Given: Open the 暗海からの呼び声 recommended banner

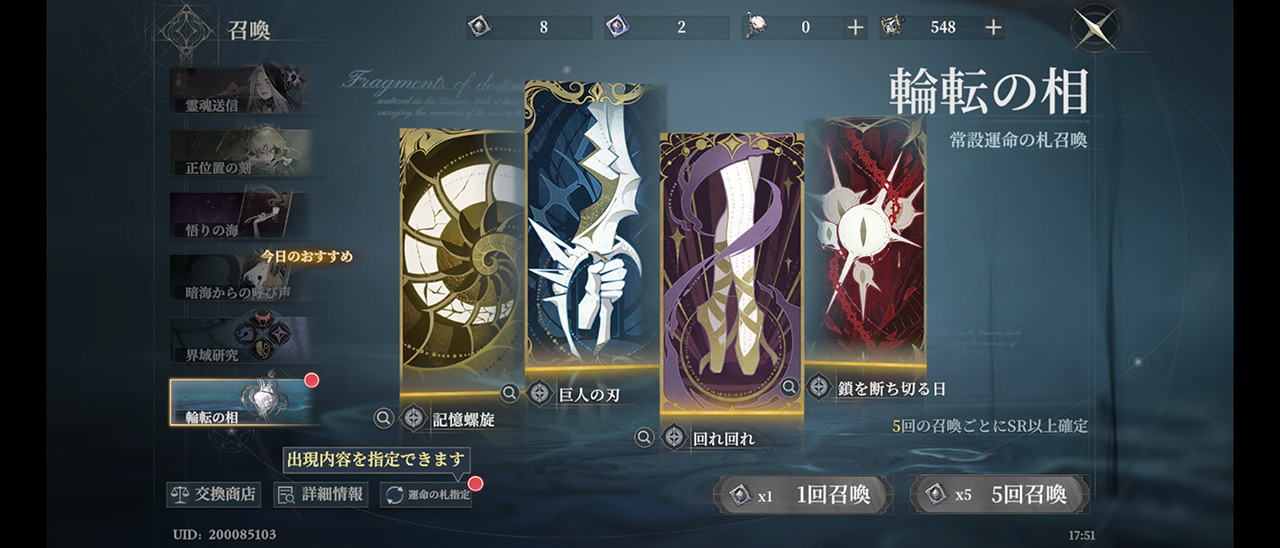Looking at the screenshot, I should 239,278.
